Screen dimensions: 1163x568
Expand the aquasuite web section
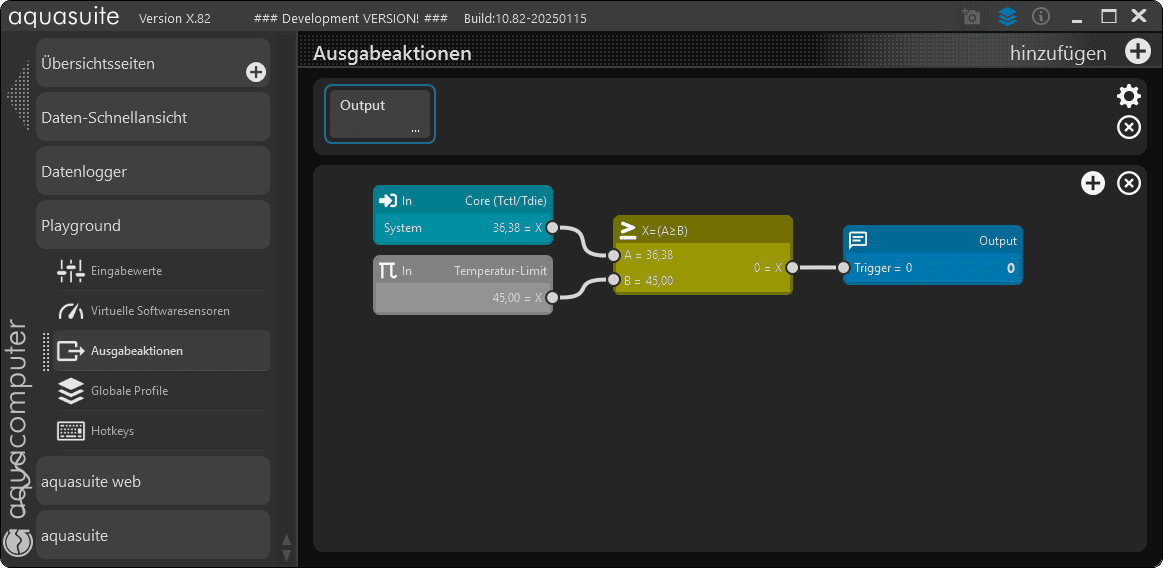pos(153,481)
